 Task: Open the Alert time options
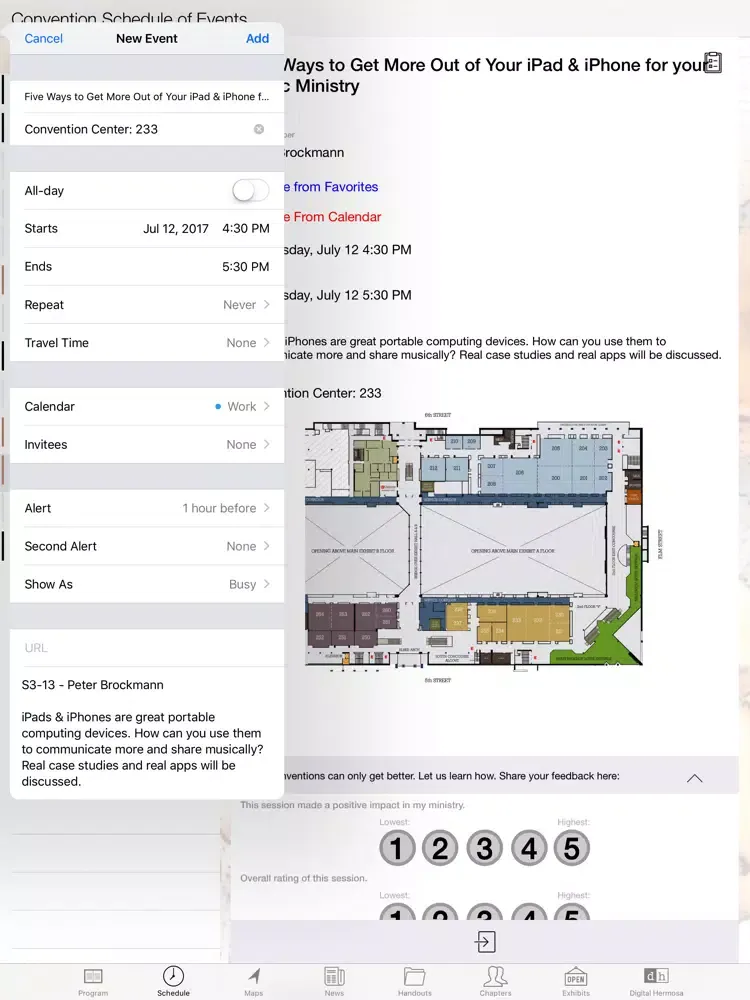pos(147,508)
